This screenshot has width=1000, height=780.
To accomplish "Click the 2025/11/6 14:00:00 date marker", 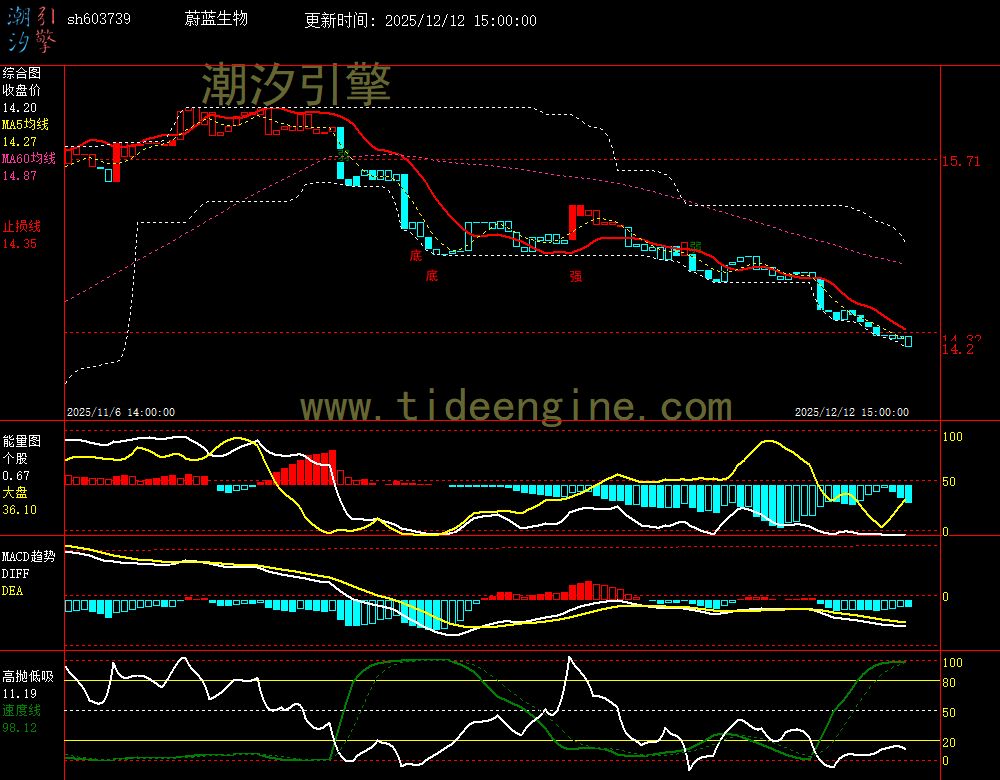I will [x=120, y=411].
